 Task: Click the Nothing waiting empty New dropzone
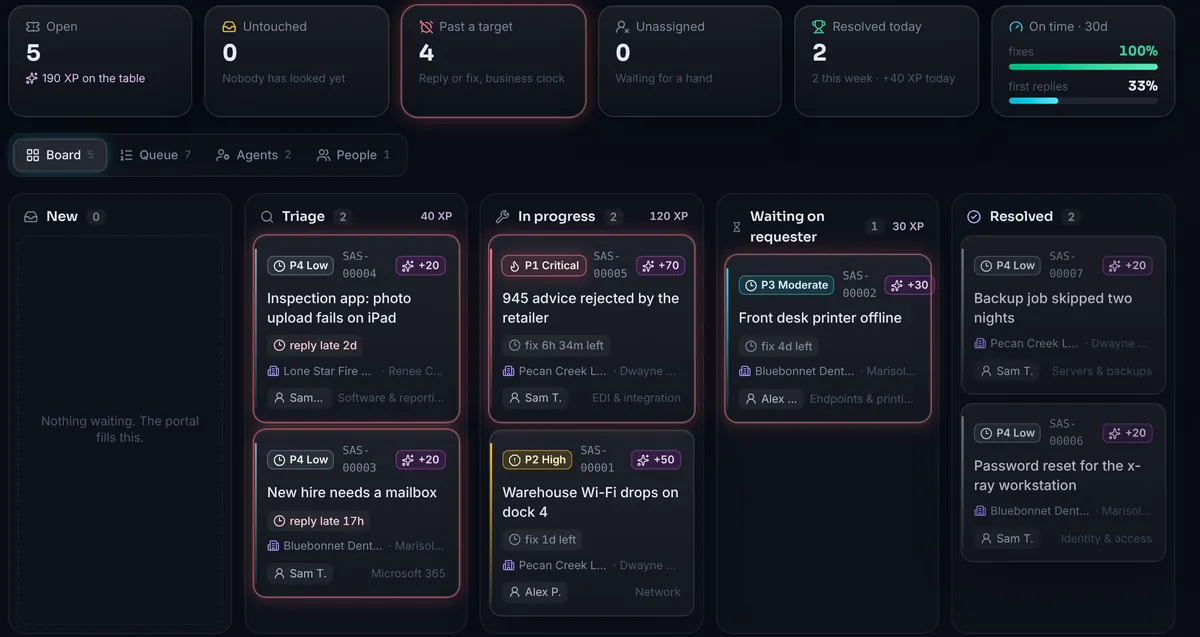click(x=120, y=430)
